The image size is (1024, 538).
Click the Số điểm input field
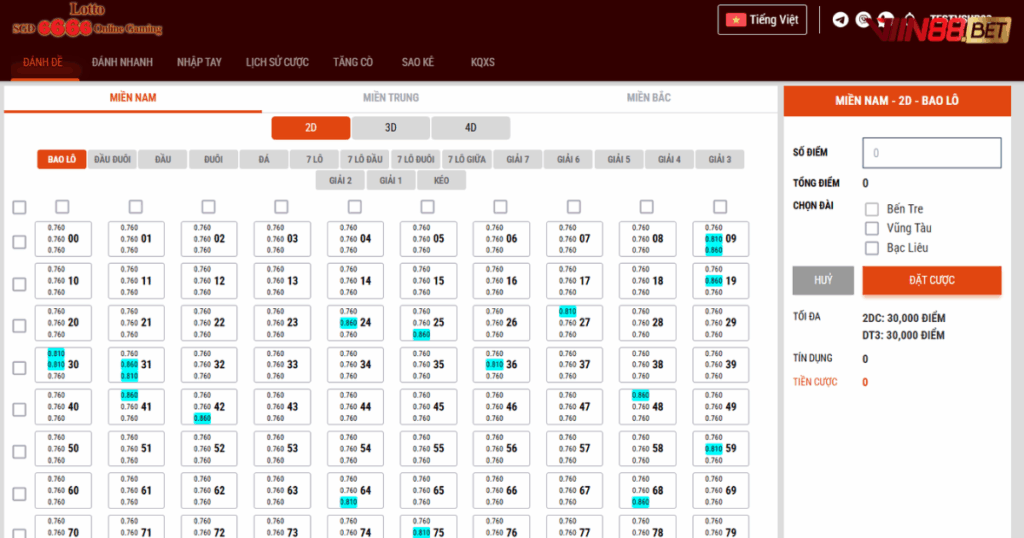(930, 153)
